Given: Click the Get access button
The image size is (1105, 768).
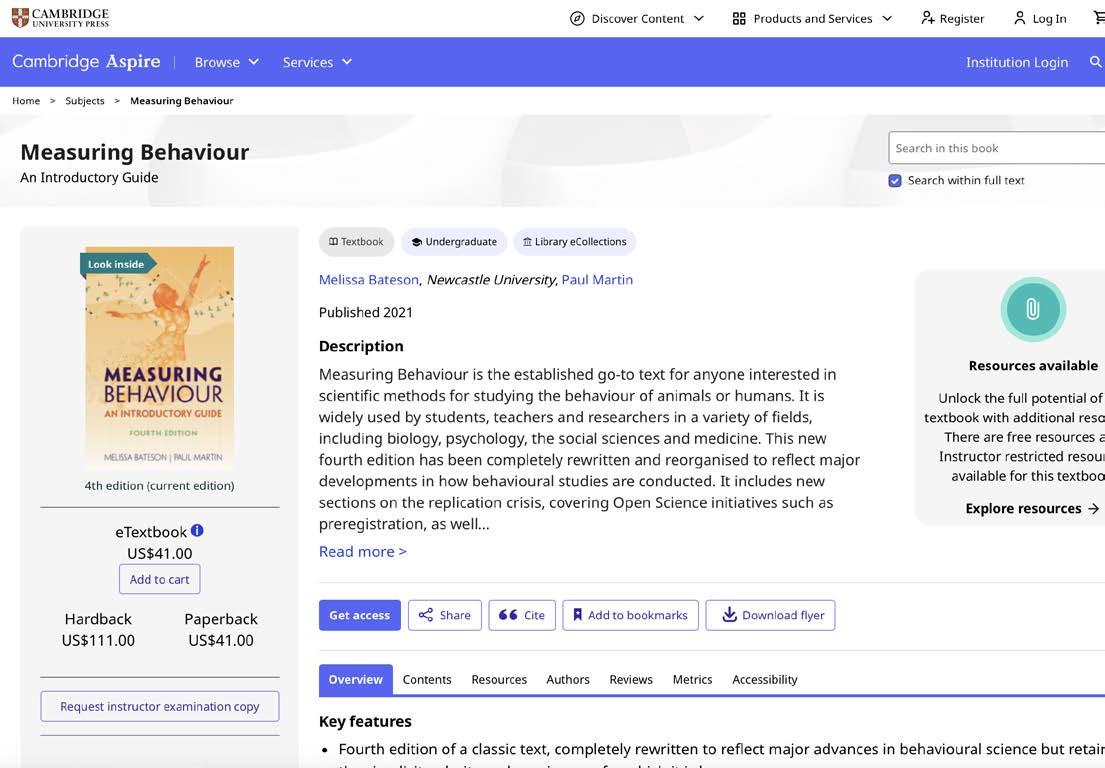Looking at the screenshot, I should [x=359, y=615].
